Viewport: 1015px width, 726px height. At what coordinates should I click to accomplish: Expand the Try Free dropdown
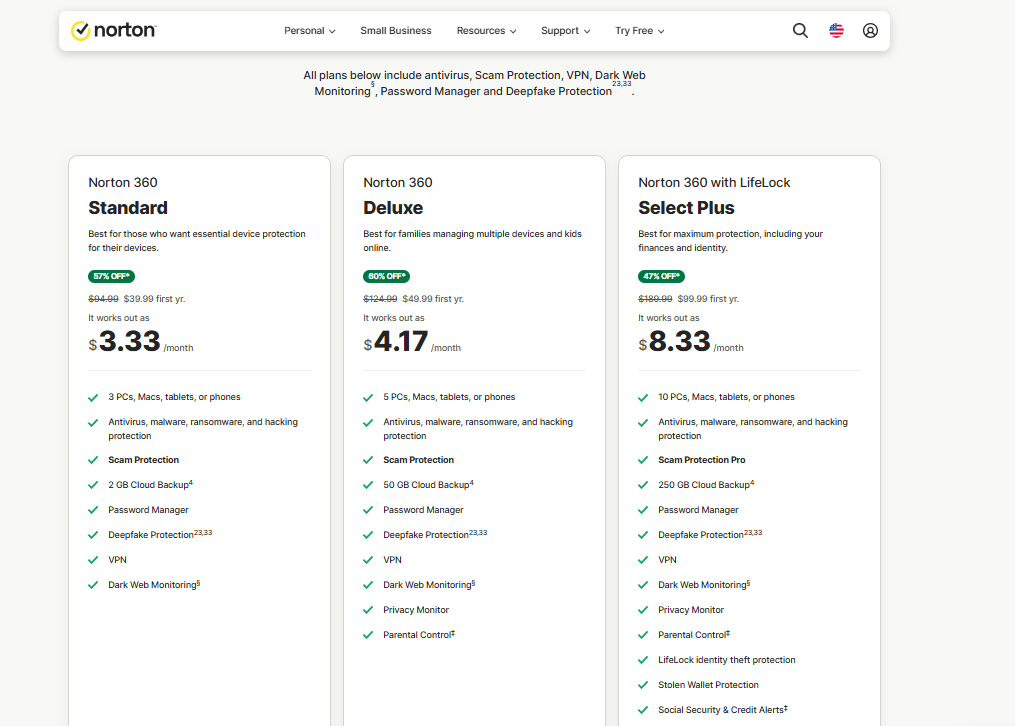pyautogui.click(x=640, y=30)
